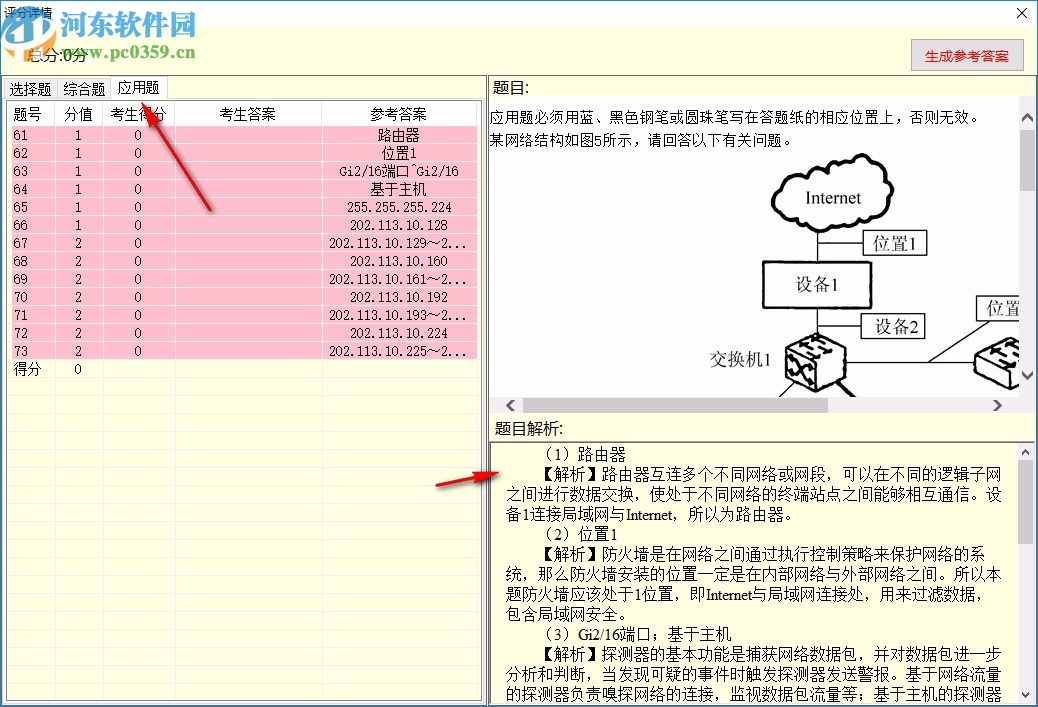Click down arrow of 题目 vertical scrollbar
This screenshot has height=707, width=1038.
coord(1027,375)
